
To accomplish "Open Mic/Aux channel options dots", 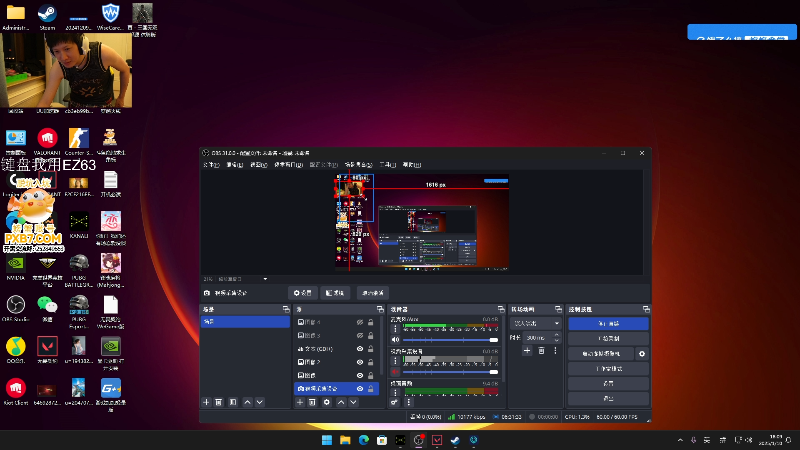I will [395, 329].
